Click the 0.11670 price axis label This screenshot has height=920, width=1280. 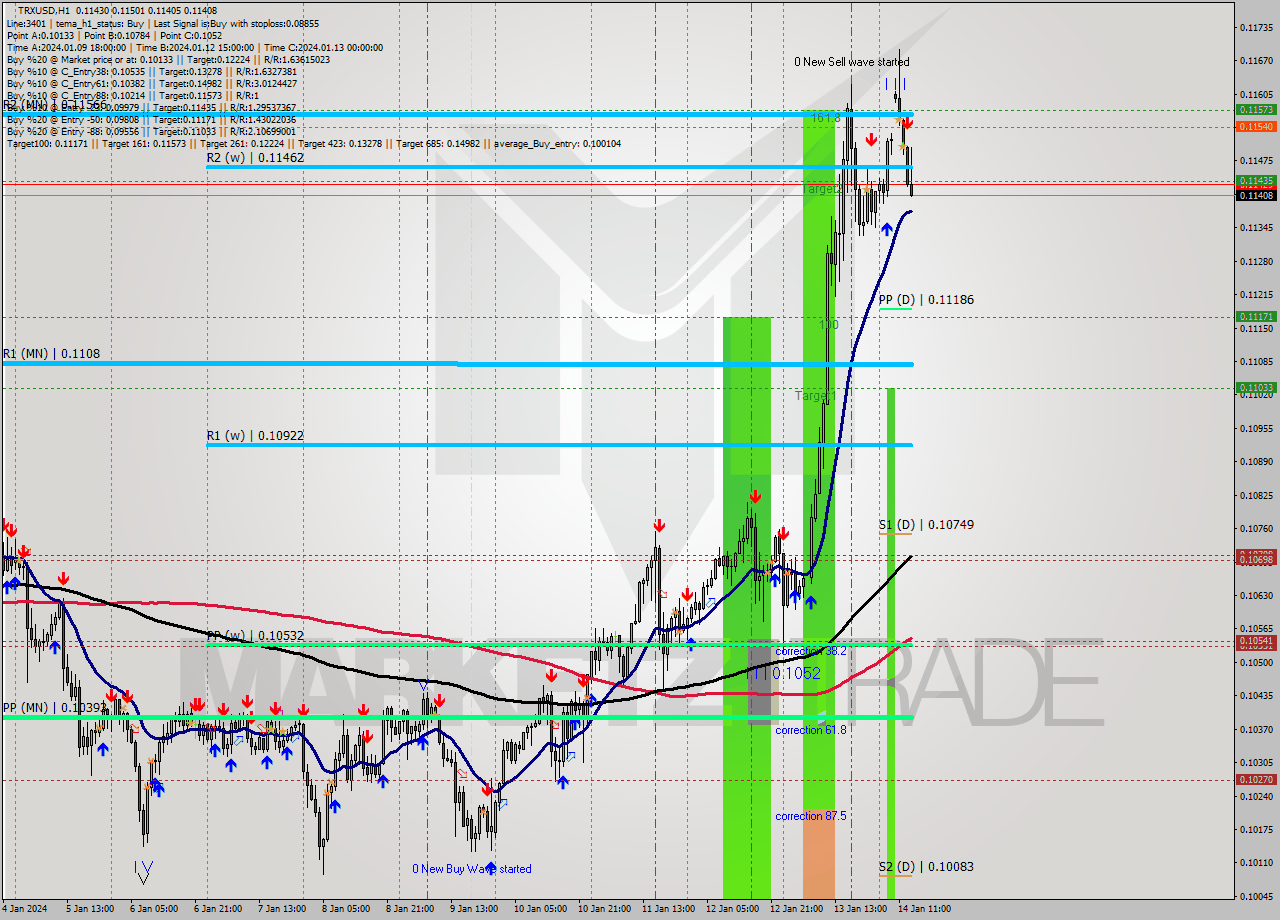(1256, 61)
